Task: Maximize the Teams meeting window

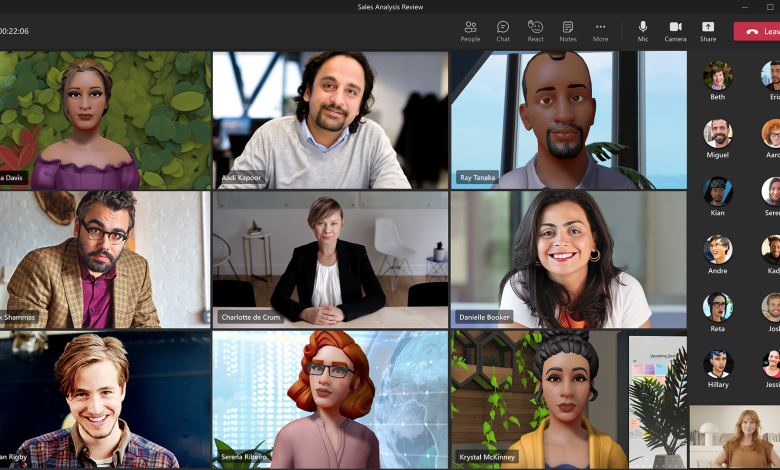Action: click(x=770, y=7)
